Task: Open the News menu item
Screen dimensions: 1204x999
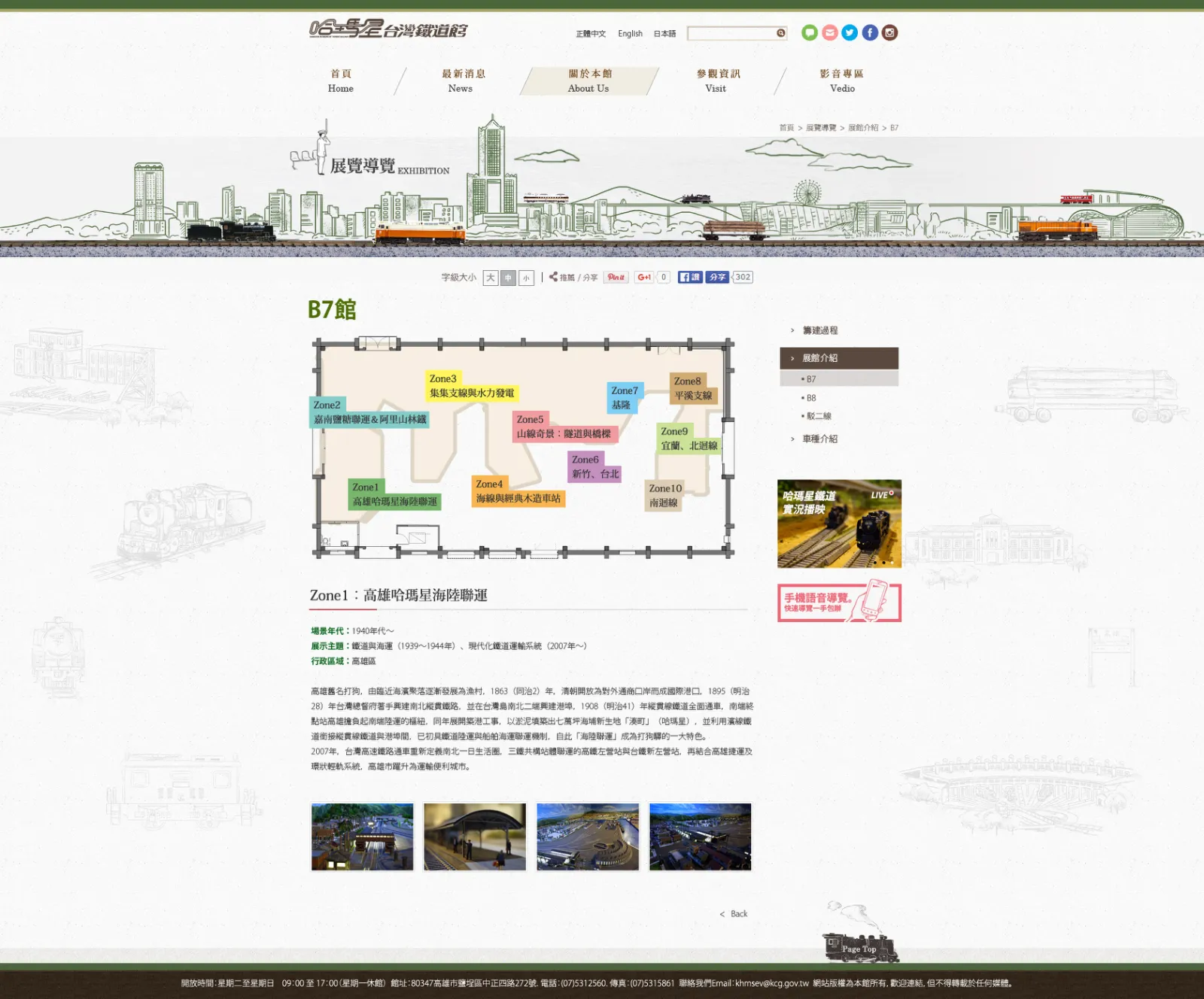Action: click(x=462, y=80)
